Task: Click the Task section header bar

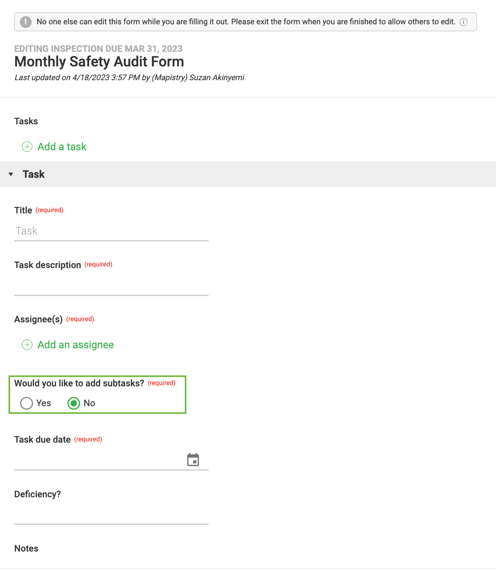Action: [x=248, y=174]
